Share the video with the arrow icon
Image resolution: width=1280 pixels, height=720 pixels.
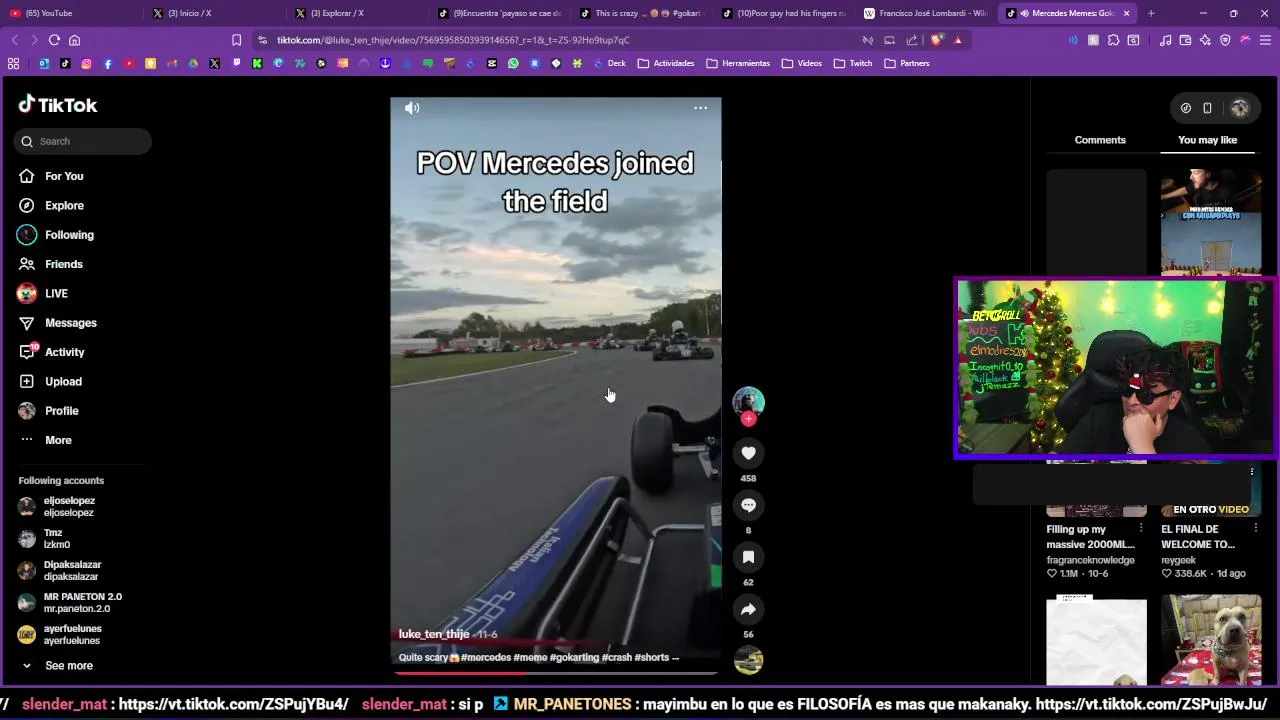coord(748,609)
